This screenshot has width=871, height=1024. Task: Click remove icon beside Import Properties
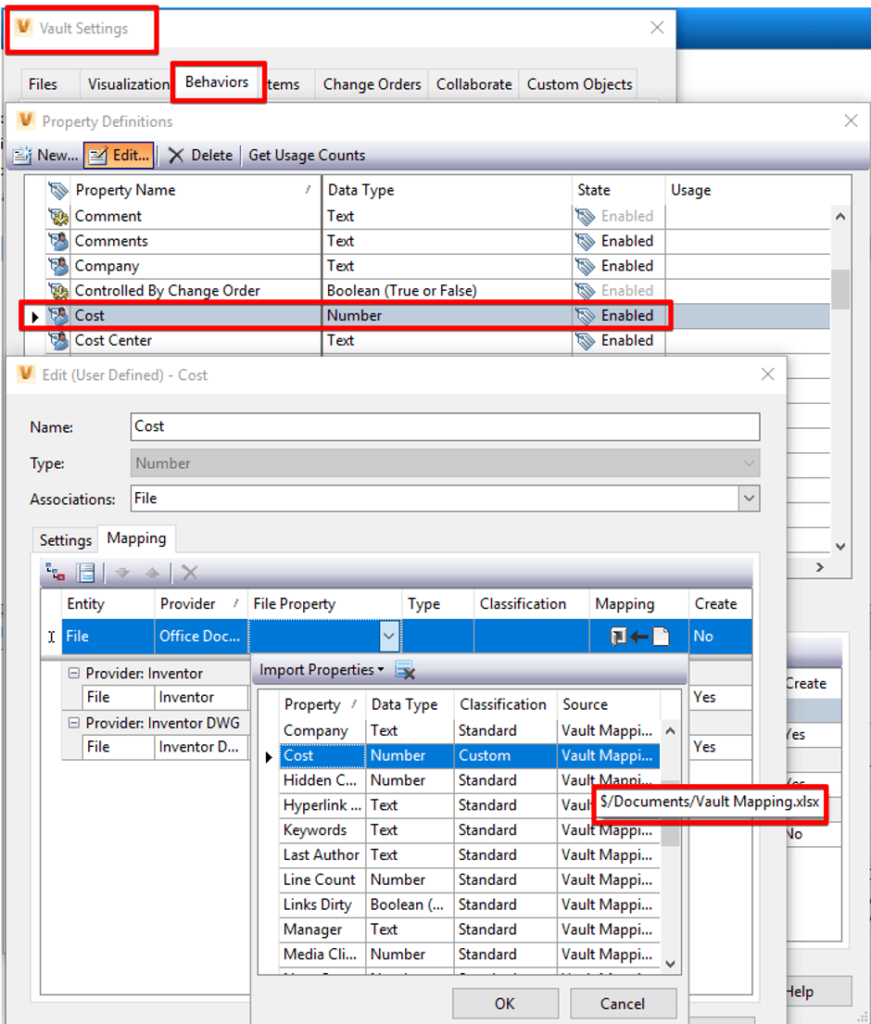click(x=405, y=670)
